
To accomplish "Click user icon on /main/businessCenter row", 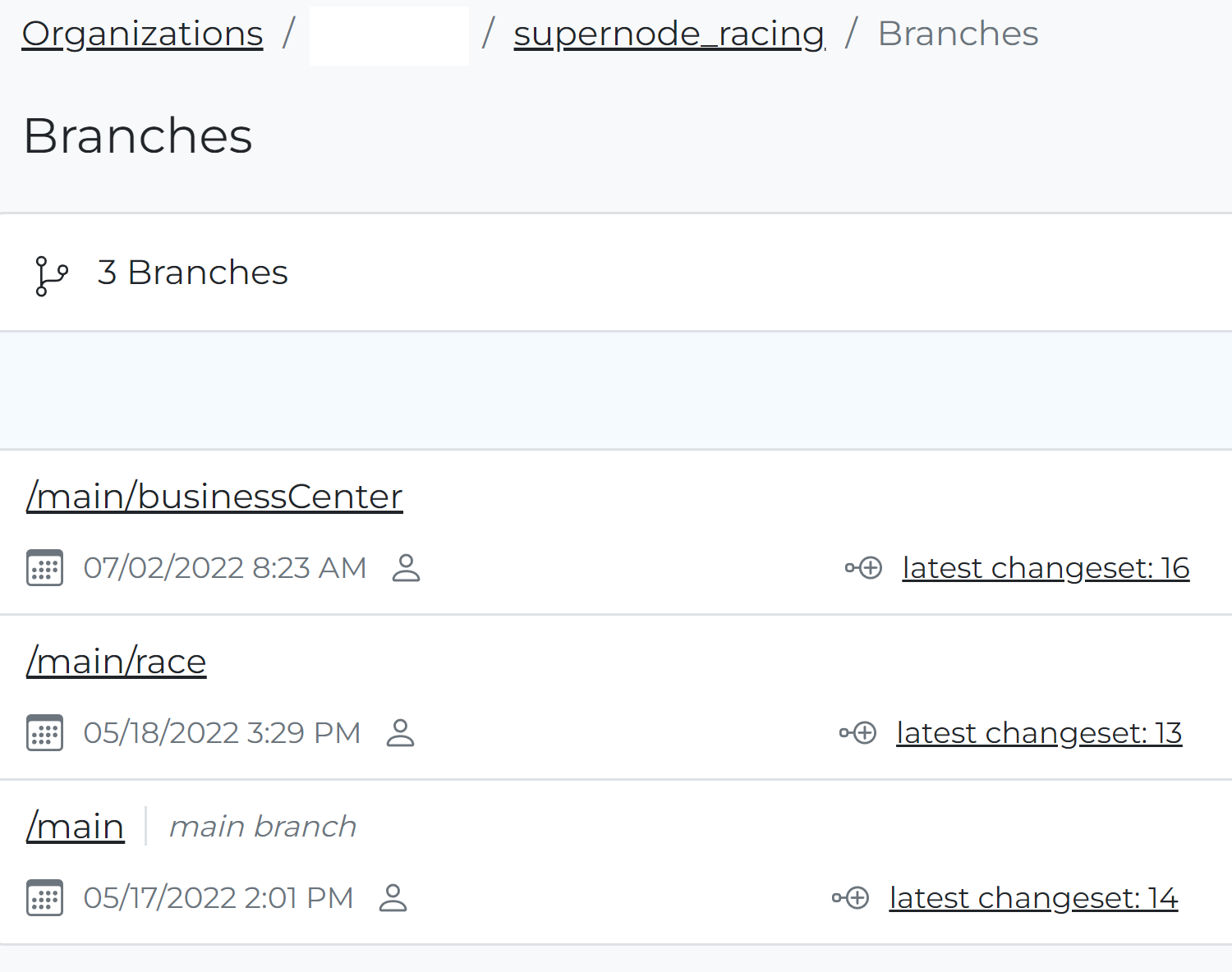I will [x=406, y=568].
